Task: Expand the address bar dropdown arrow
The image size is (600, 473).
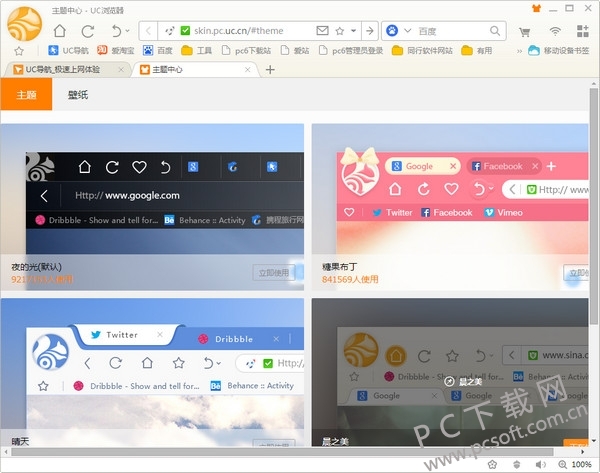Action: tap(354, 31)
